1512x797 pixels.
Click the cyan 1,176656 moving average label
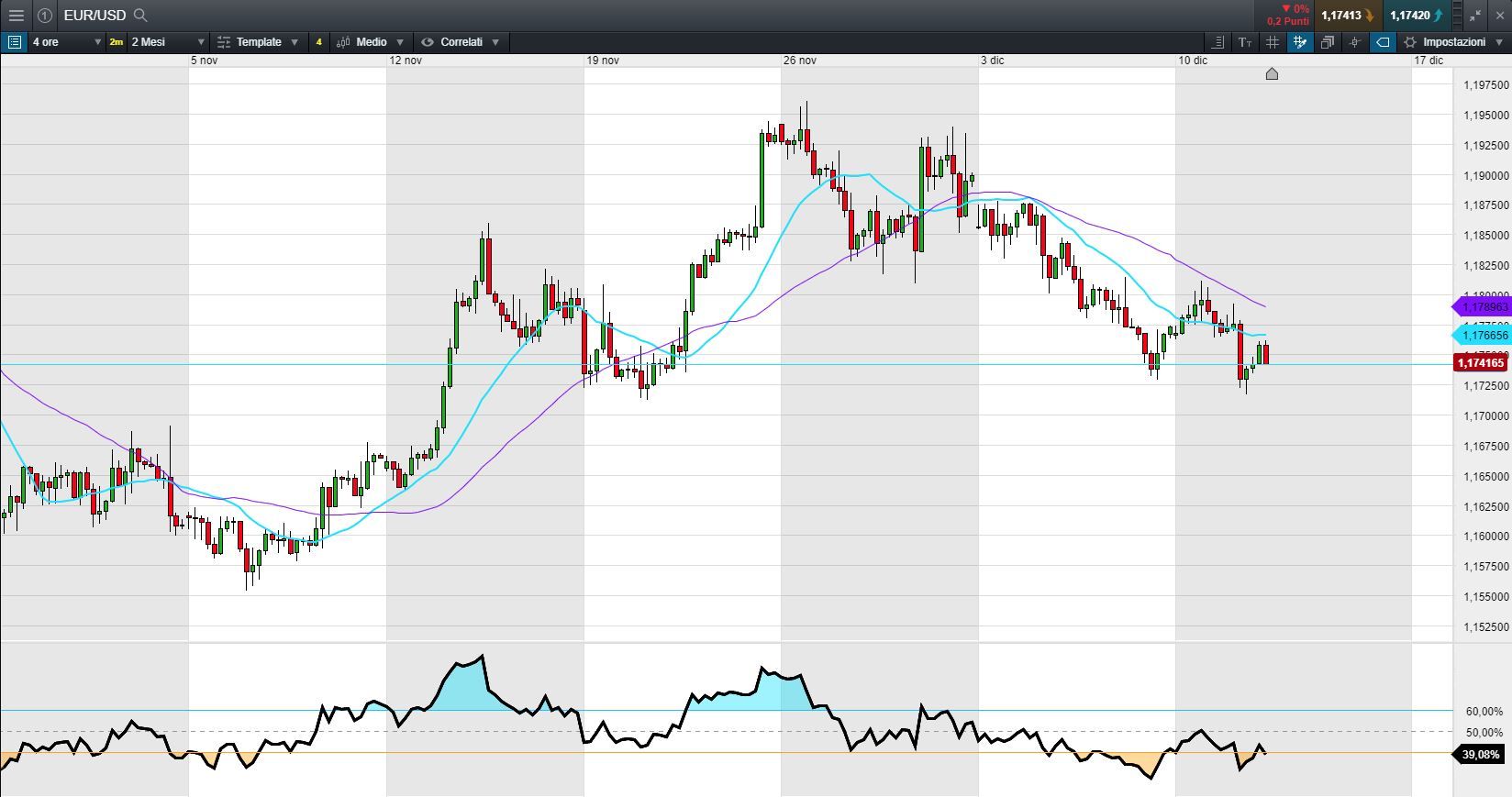pos(1481,336)
